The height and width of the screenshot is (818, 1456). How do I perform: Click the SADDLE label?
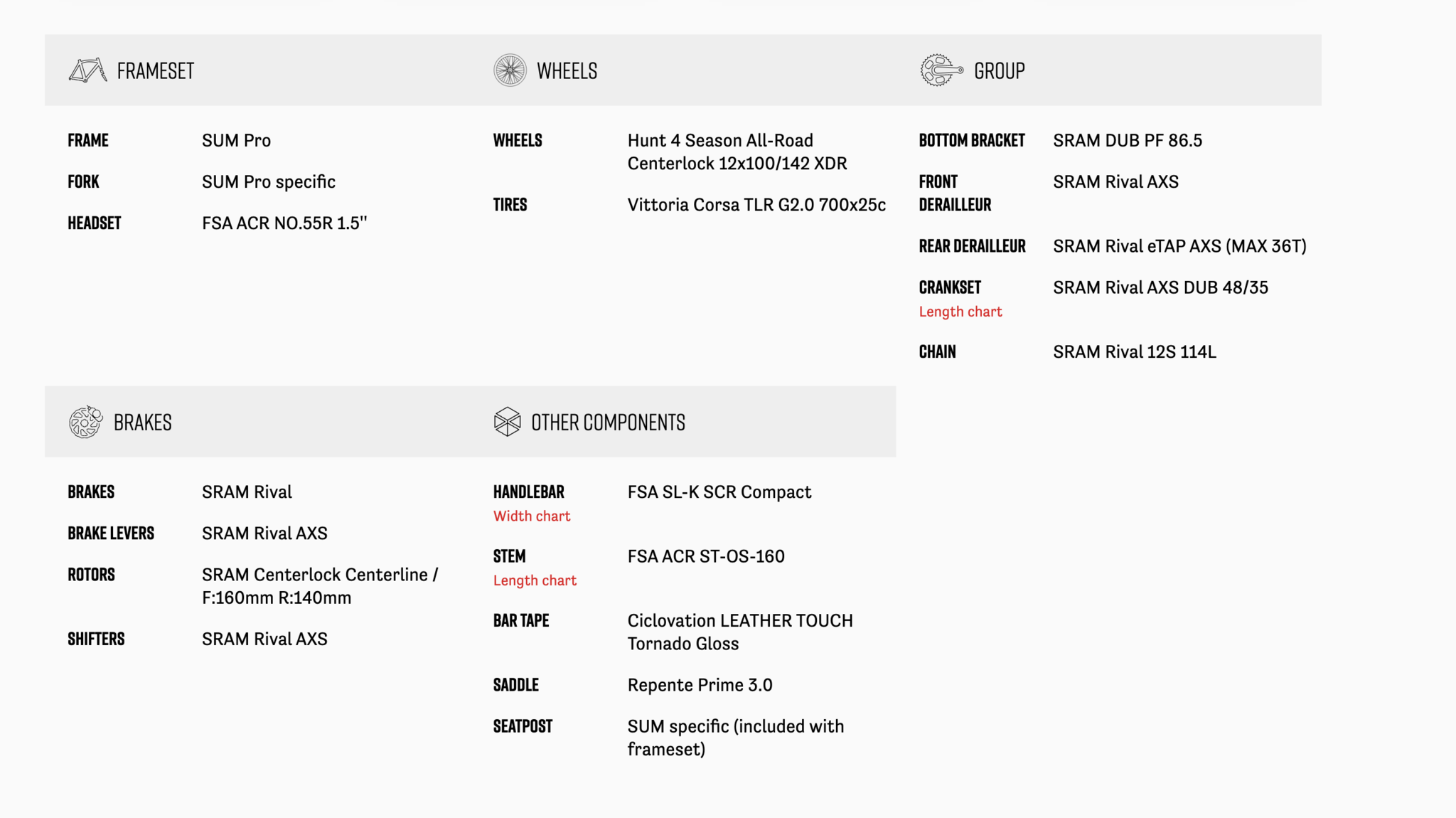click(x=516, y=685)
